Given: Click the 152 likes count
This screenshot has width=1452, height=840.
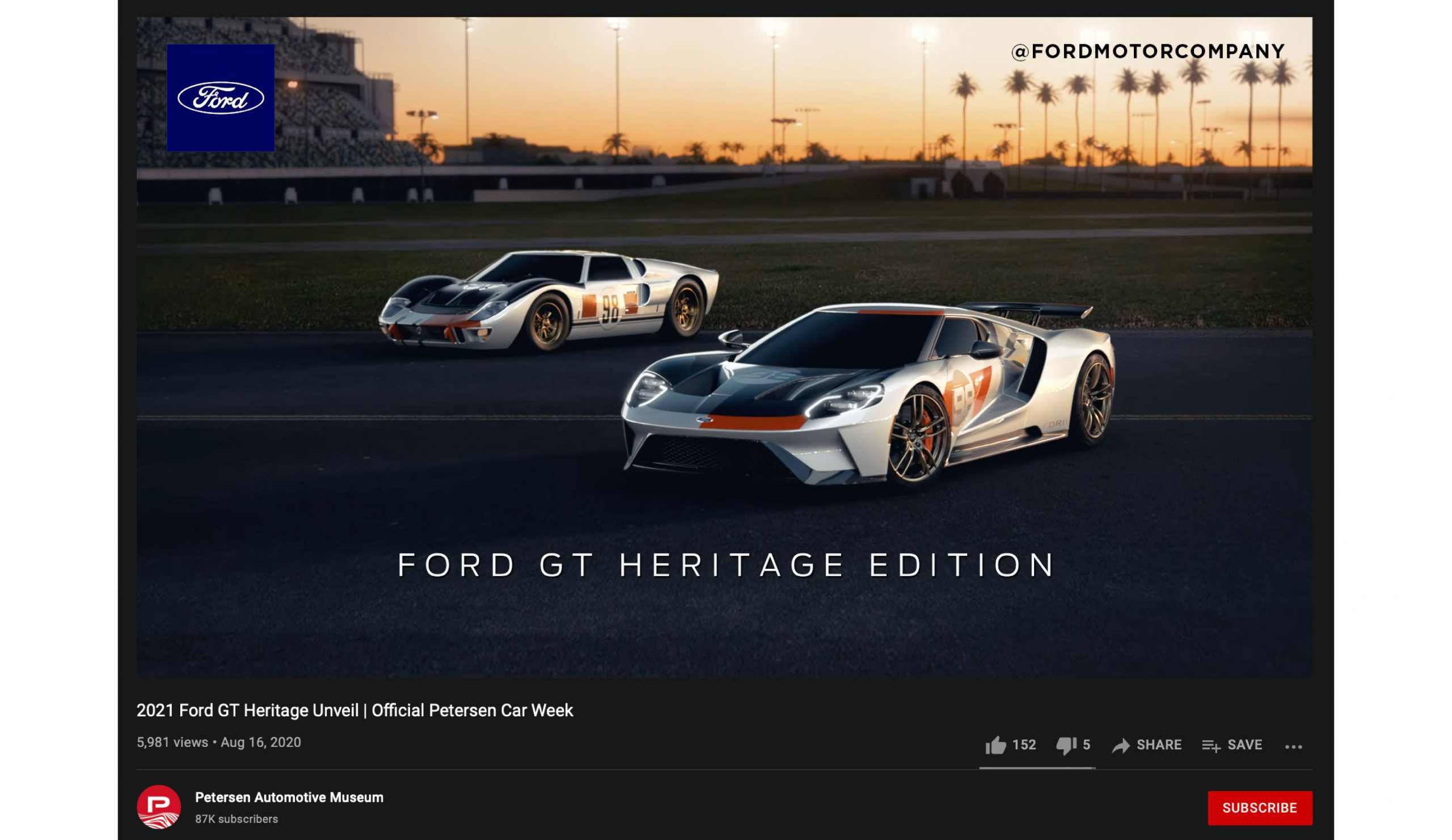Looking at the screenshot, I should tap(1024, 745).
